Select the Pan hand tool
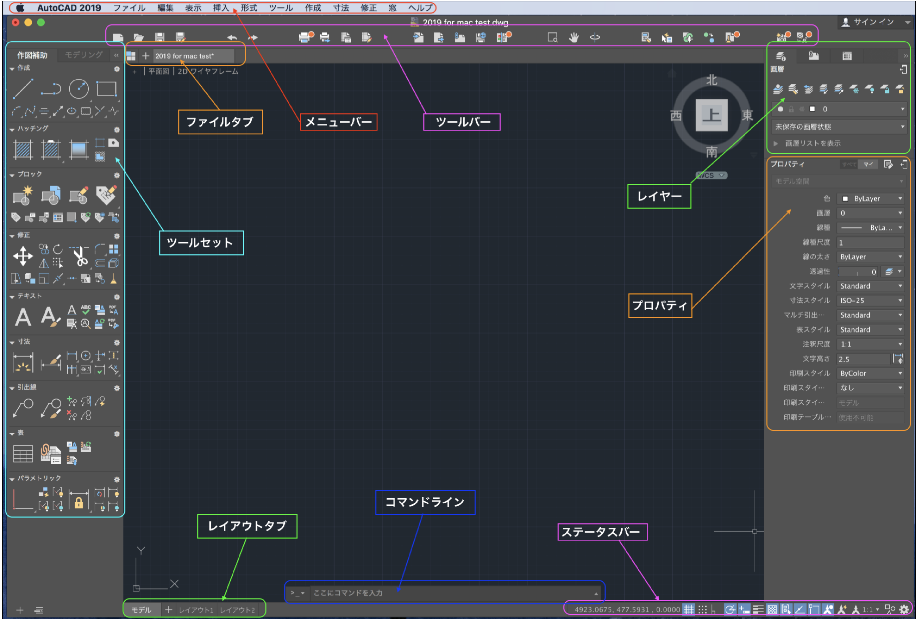Screen dimensions: 918x619 pyautogui.click(x=574, y=37)
